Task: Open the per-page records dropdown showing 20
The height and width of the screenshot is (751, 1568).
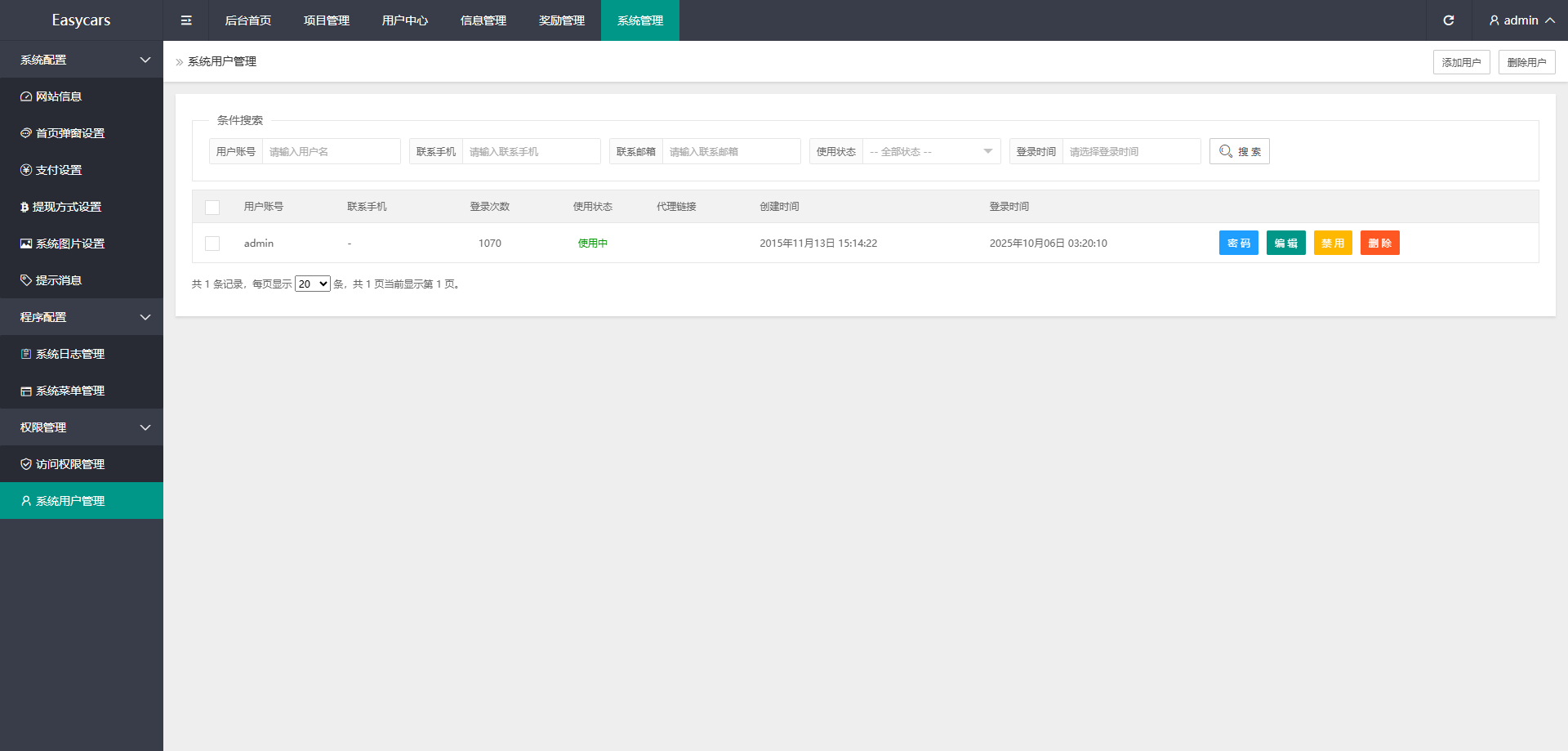Action: point(312,284)
